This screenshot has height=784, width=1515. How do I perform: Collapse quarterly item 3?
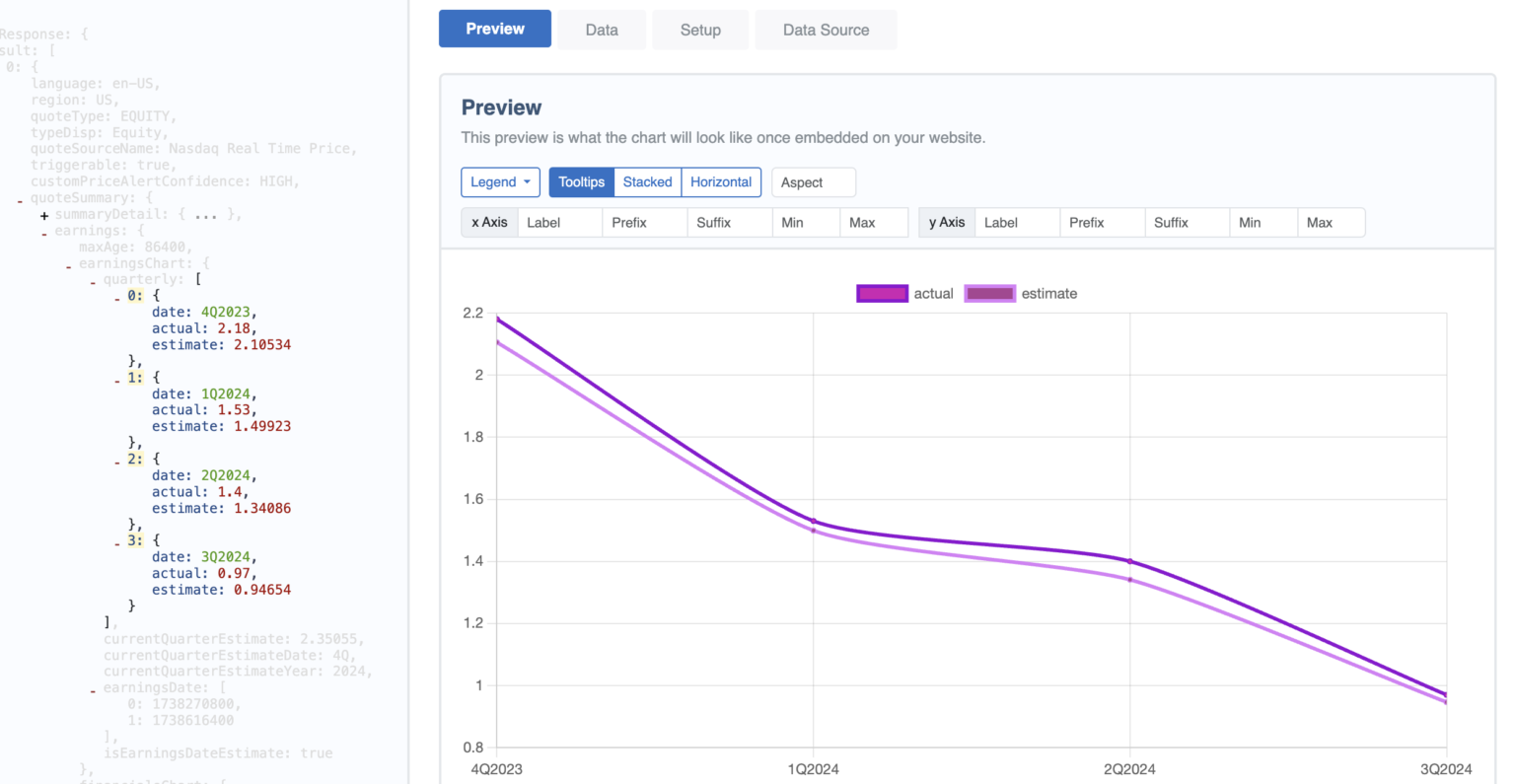[117, 543]
